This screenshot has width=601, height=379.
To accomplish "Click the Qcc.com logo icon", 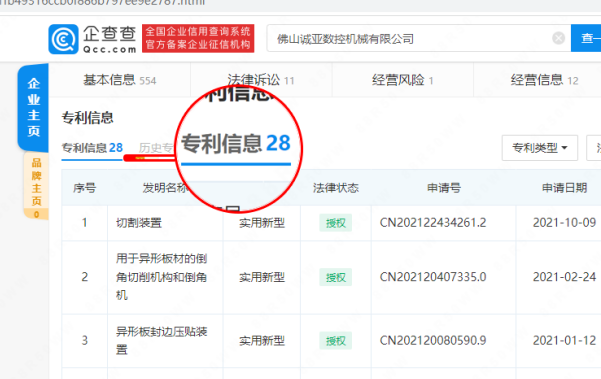I will [63, 39].
